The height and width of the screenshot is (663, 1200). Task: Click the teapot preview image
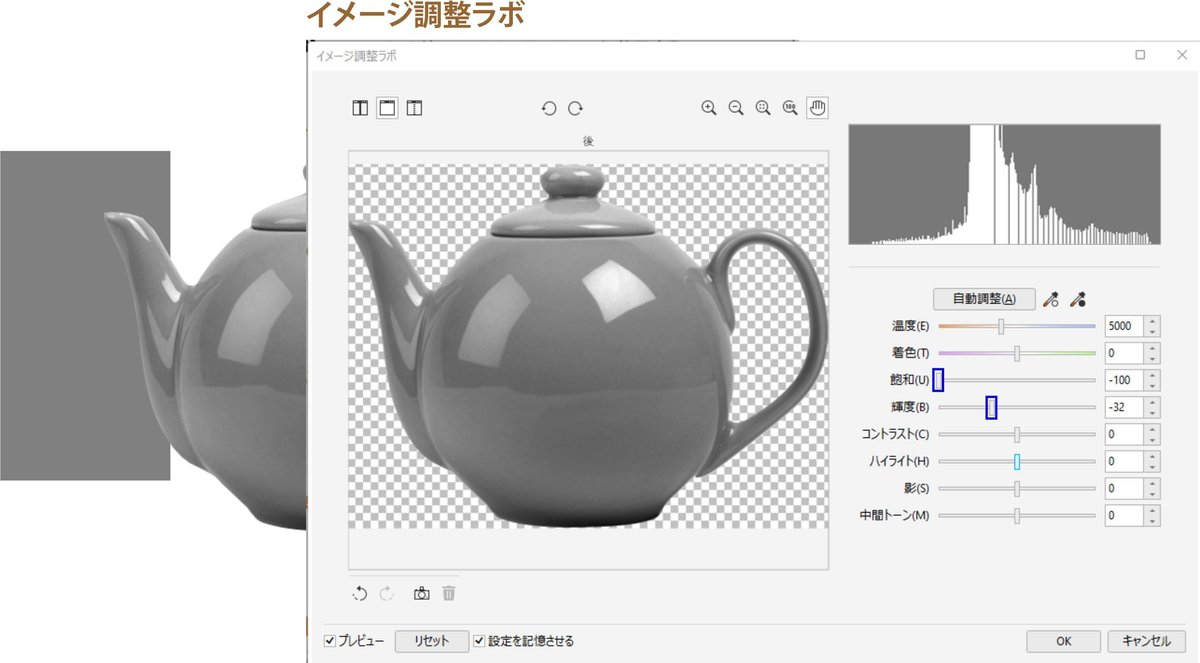[588, 346]
